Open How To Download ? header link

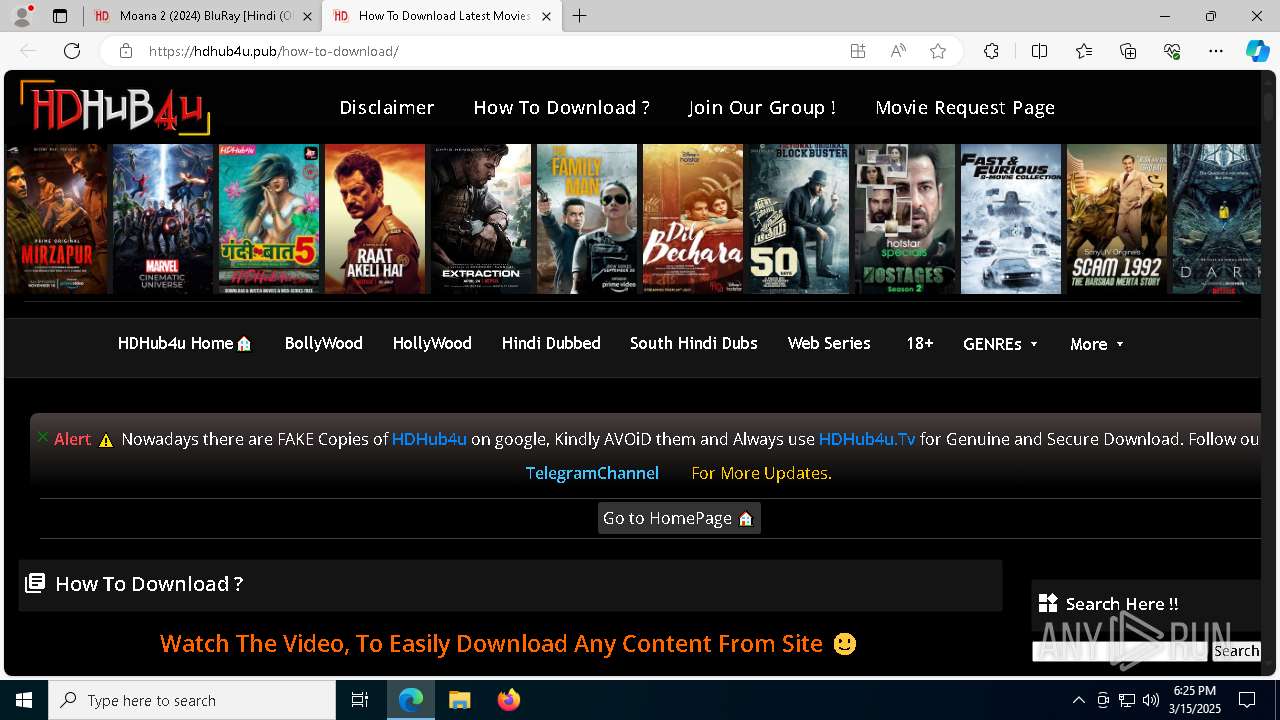coord(562,107)
